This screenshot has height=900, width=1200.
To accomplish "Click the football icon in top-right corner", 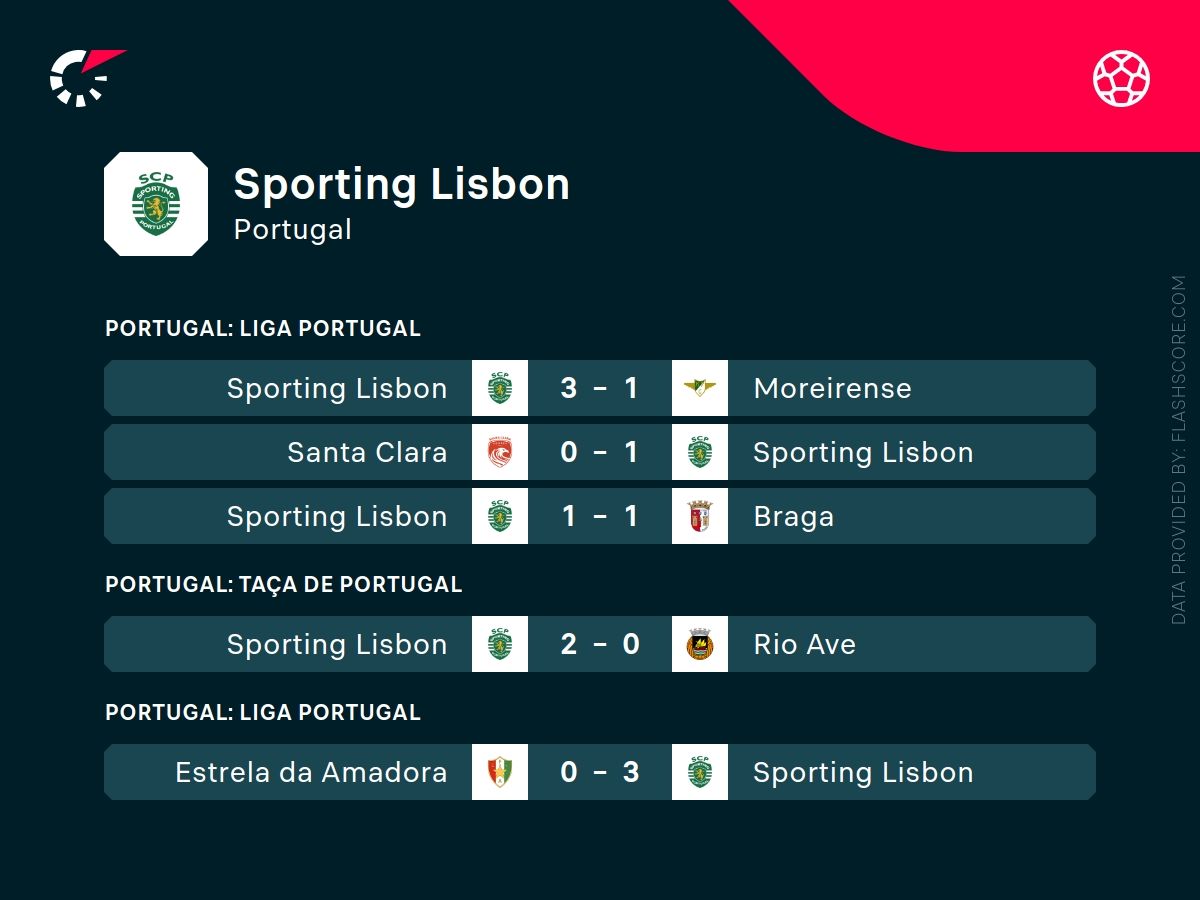I will [1121, 78].
